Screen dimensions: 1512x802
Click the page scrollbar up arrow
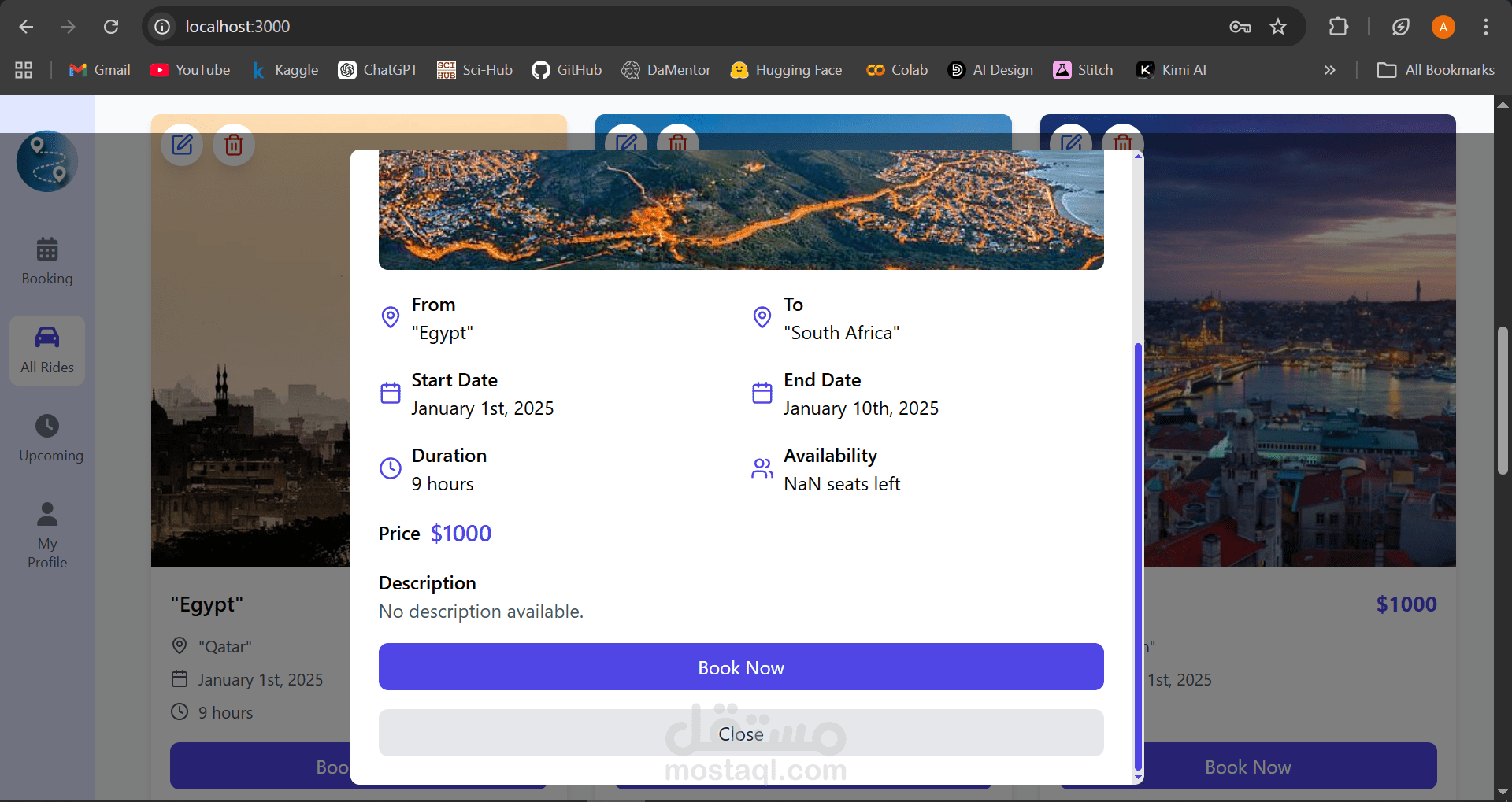click(x=1503, y=104)
